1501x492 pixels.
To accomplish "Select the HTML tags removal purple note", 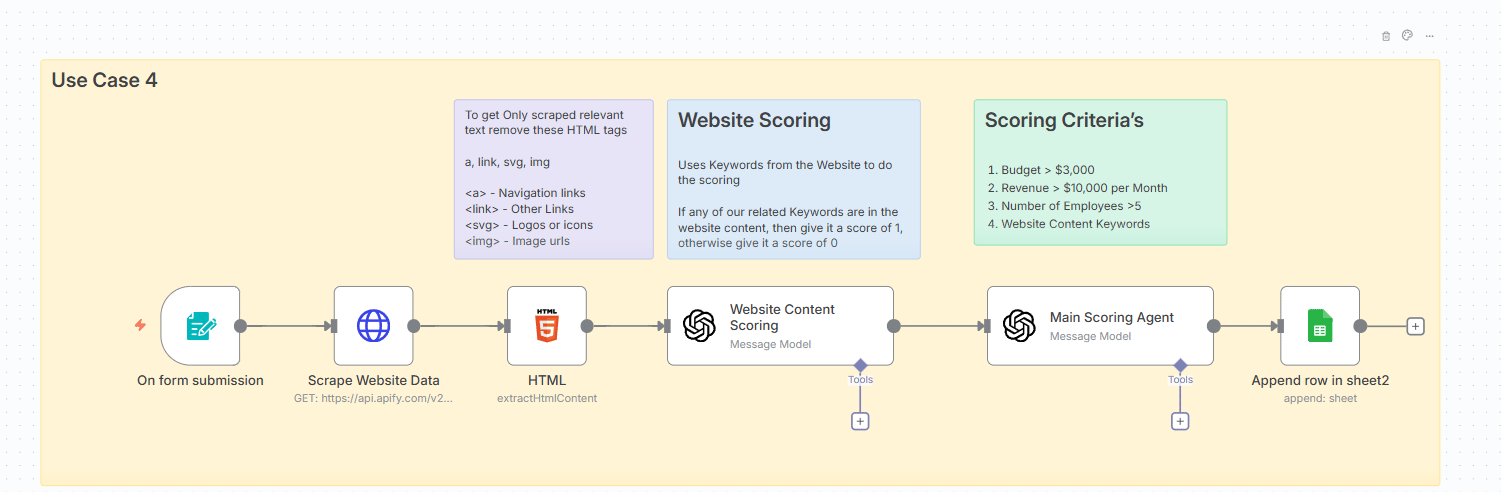I will [x=554, y=179].
